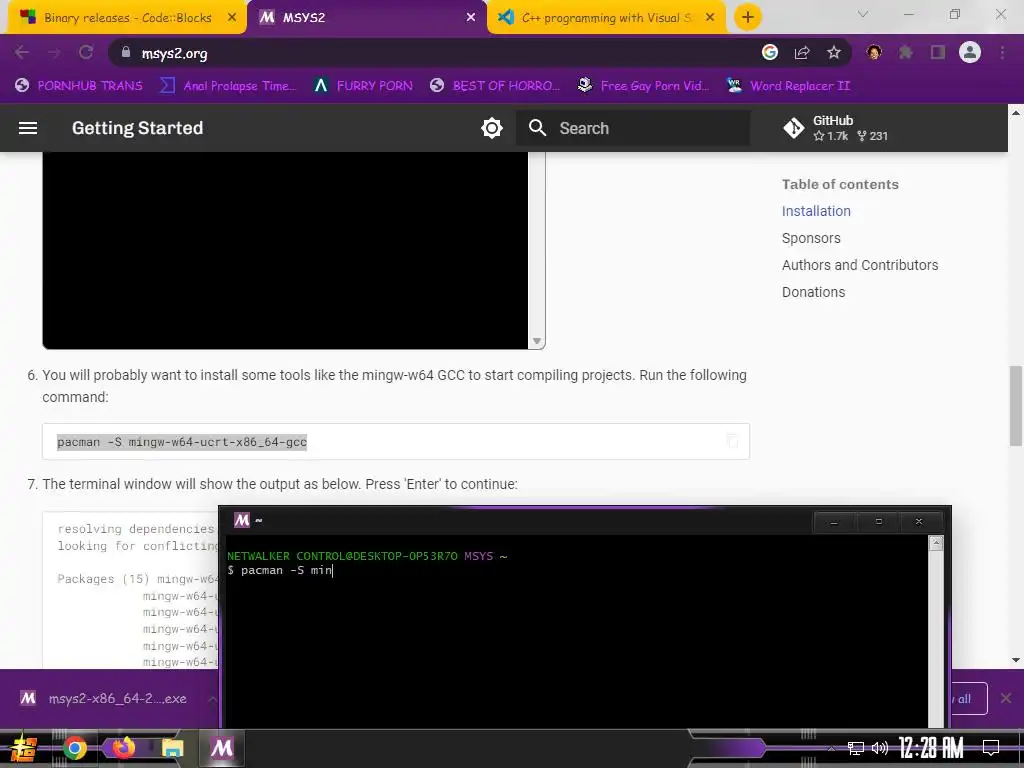Open the hamburger navigation menu
The width and height of the screenshot is (1024, 768).
27,128
